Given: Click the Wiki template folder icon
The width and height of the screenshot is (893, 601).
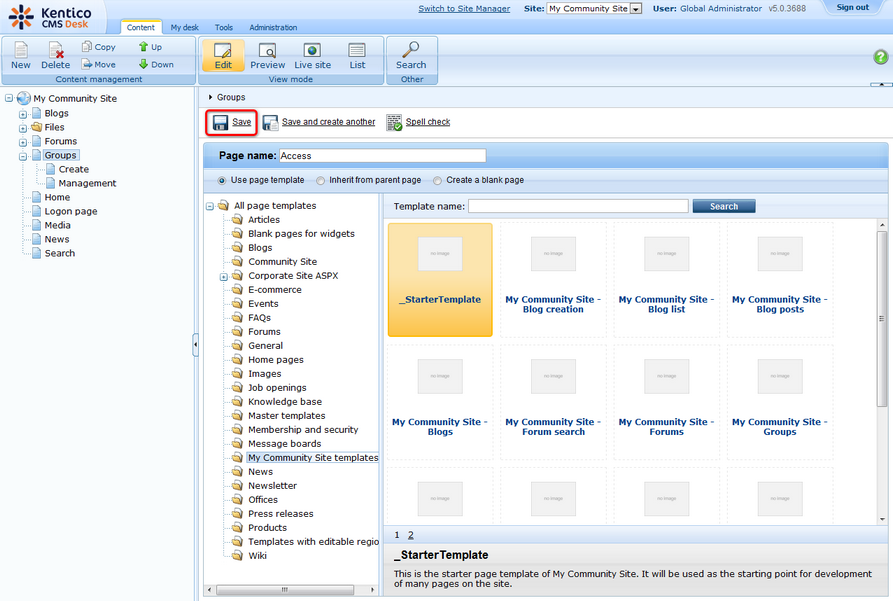Looking at the screenshot, I should pos(237,555).
